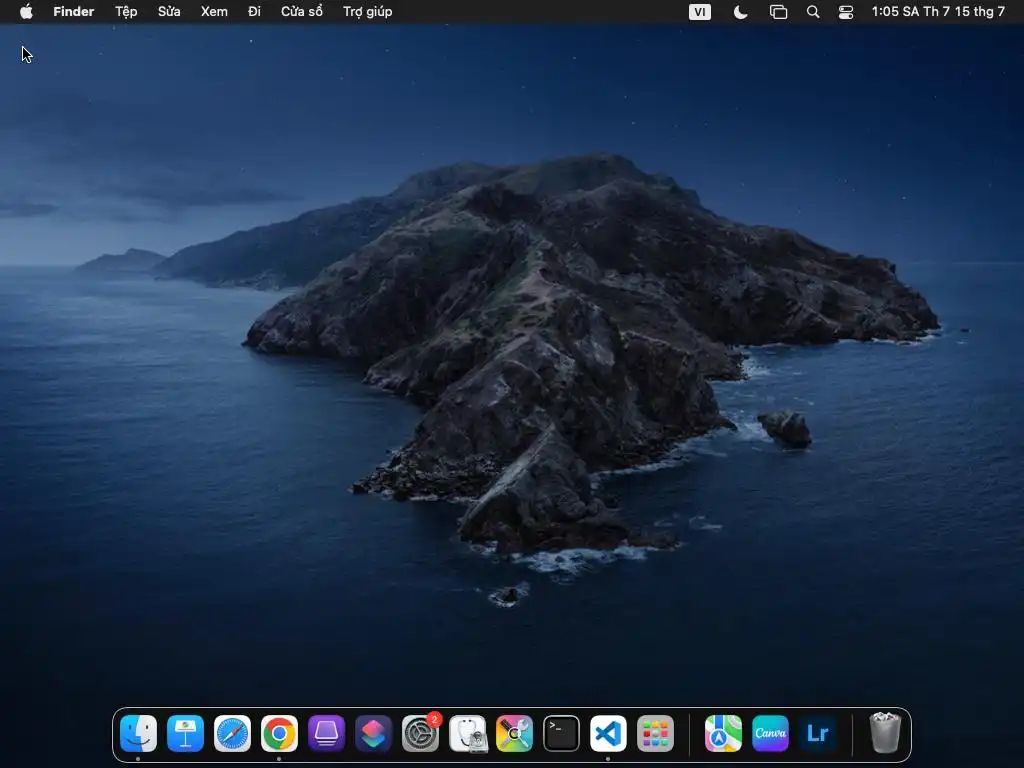Launch Canva from the Dock

tap(771, 733)
